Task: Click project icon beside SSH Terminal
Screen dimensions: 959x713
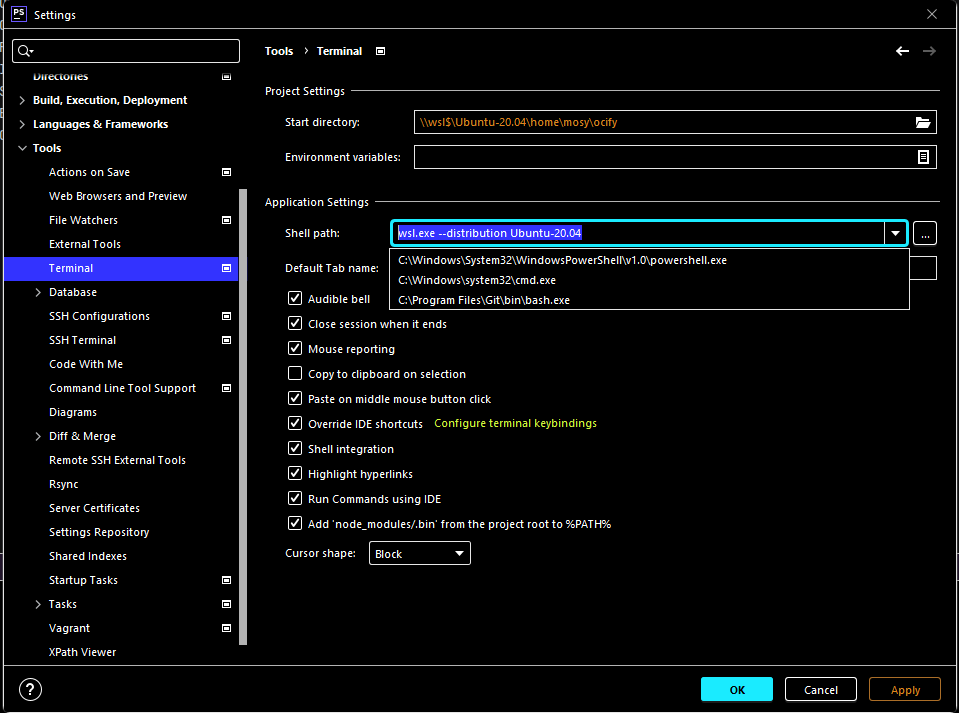Action: click(x=226, y=340)
